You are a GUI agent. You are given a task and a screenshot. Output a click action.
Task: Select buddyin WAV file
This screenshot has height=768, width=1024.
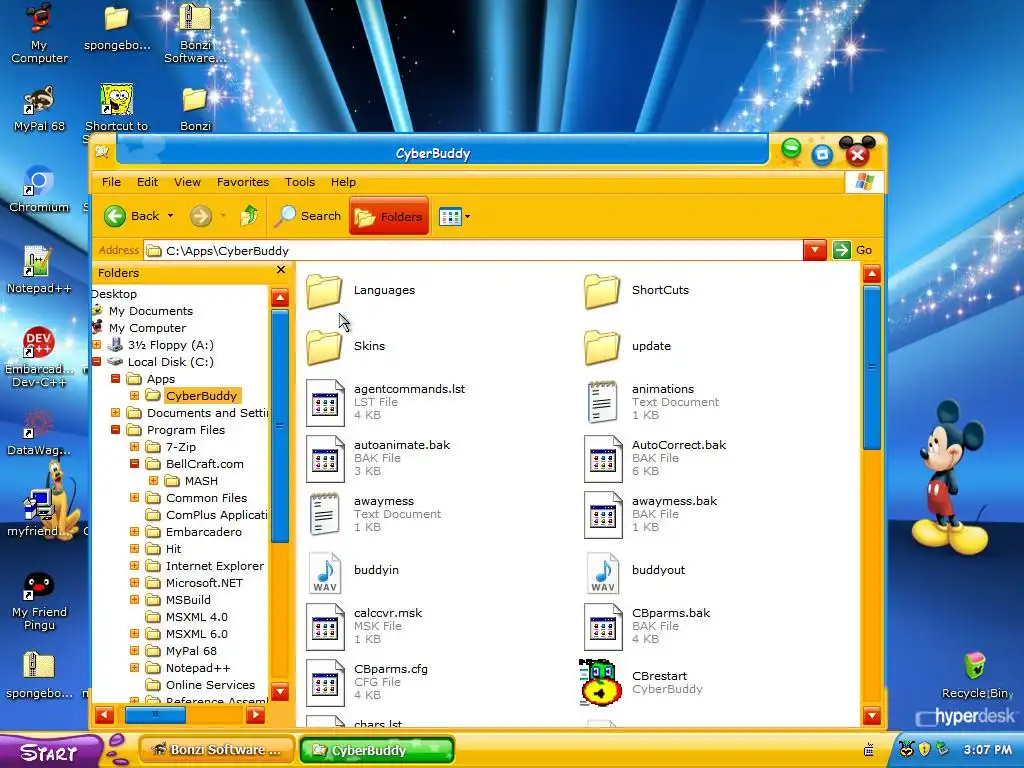click(x=353, y=572)
